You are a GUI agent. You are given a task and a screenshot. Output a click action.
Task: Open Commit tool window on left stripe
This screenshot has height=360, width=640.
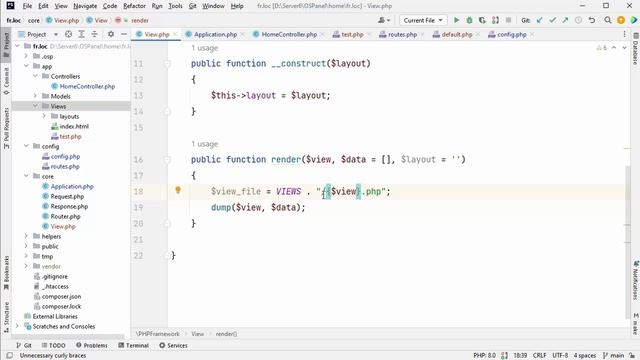tap(6, 81)
